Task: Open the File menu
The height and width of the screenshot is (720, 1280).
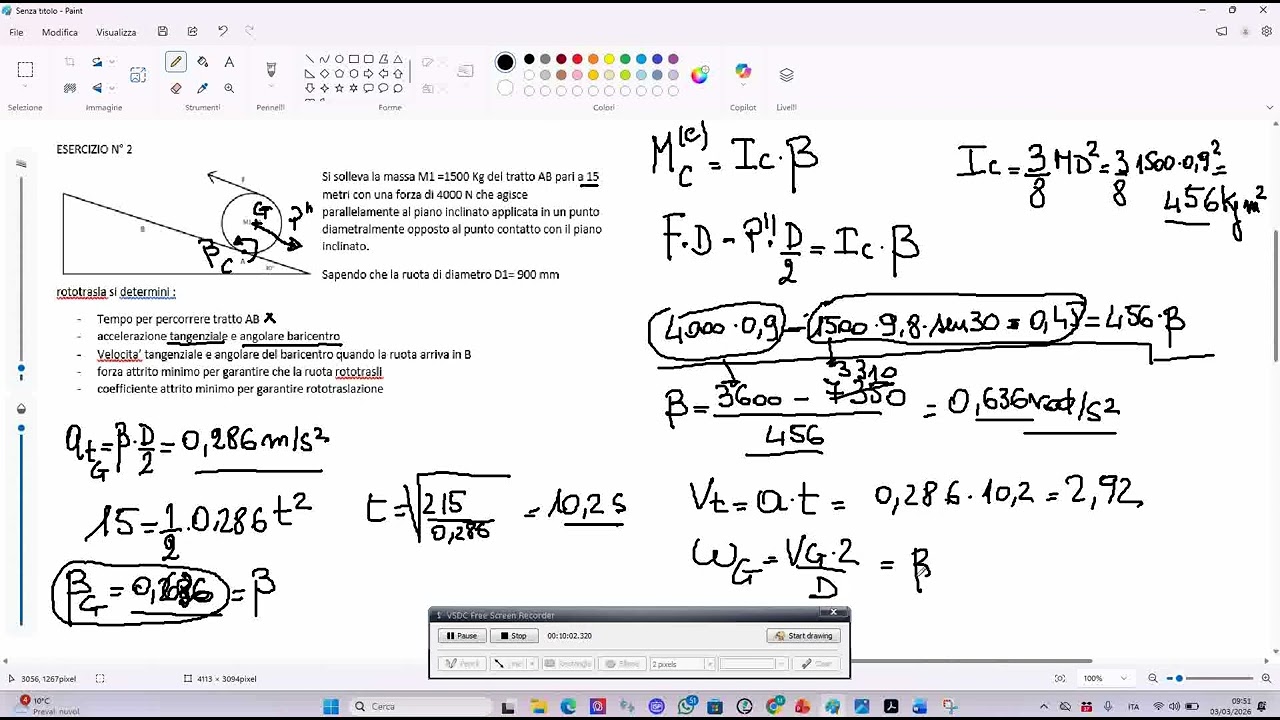Action: coord(16,32)
